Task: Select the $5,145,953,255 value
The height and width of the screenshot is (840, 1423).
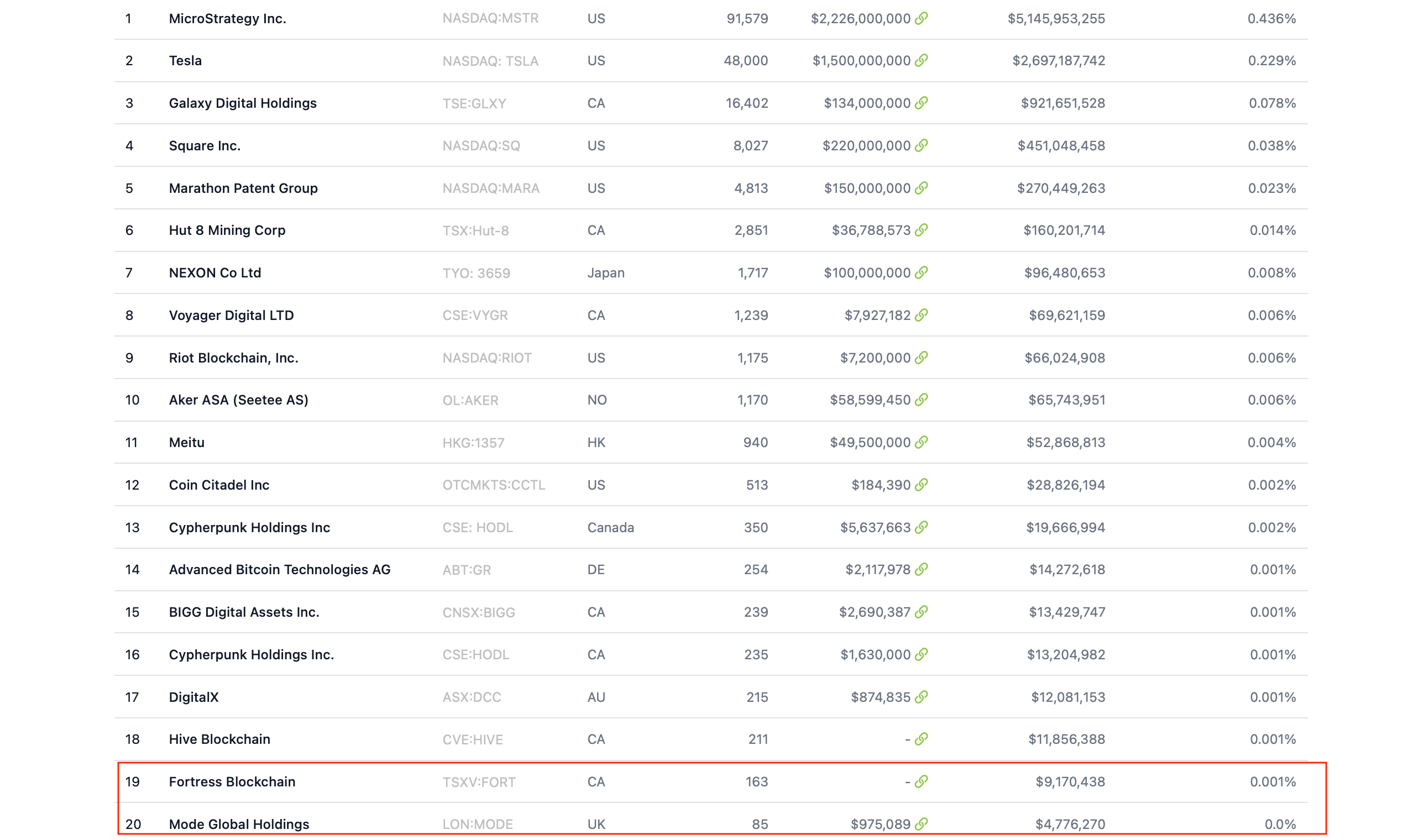Action: click(x=1056, y=19)
